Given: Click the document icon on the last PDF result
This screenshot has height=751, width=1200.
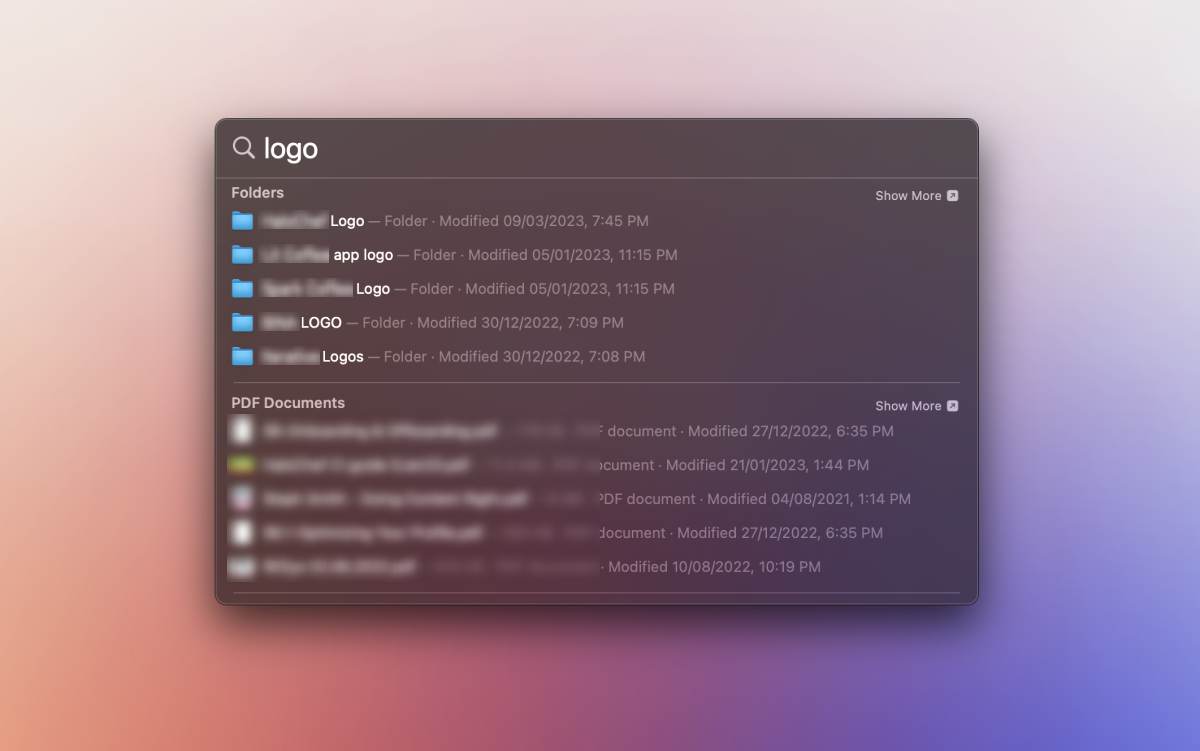Looking at the screenshot, I should pyautogui.click(x=242, y=567).
